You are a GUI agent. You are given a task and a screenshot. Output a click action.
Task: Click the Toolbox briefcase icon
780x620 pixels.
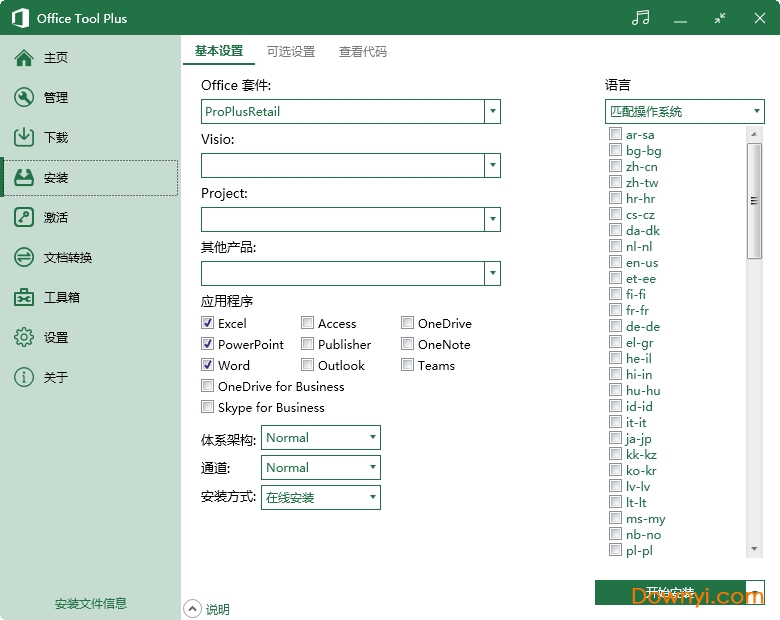(x=24, y=298)
